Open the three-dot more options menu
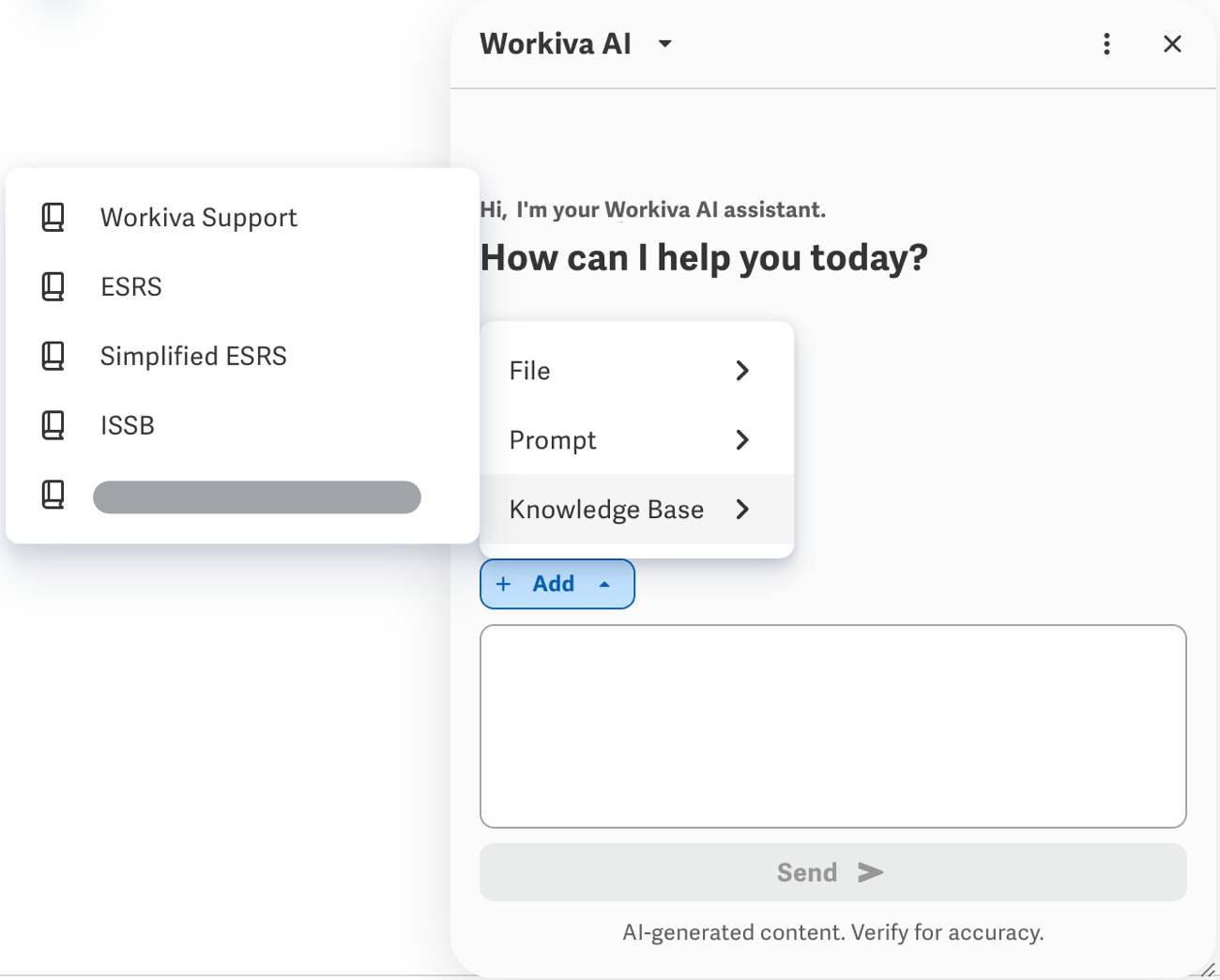1220x980 pixels. [1107, 44]
